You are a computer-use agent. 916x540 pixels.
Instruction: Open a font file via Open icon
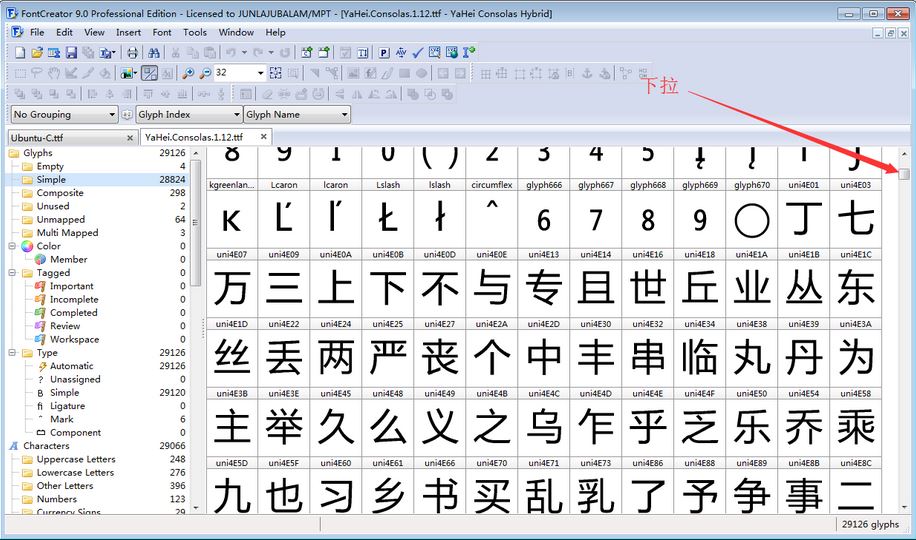click(x=37, y=53)
